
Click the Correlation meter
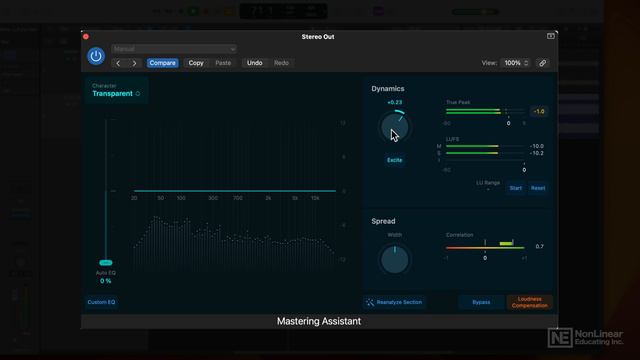point(485,246)
